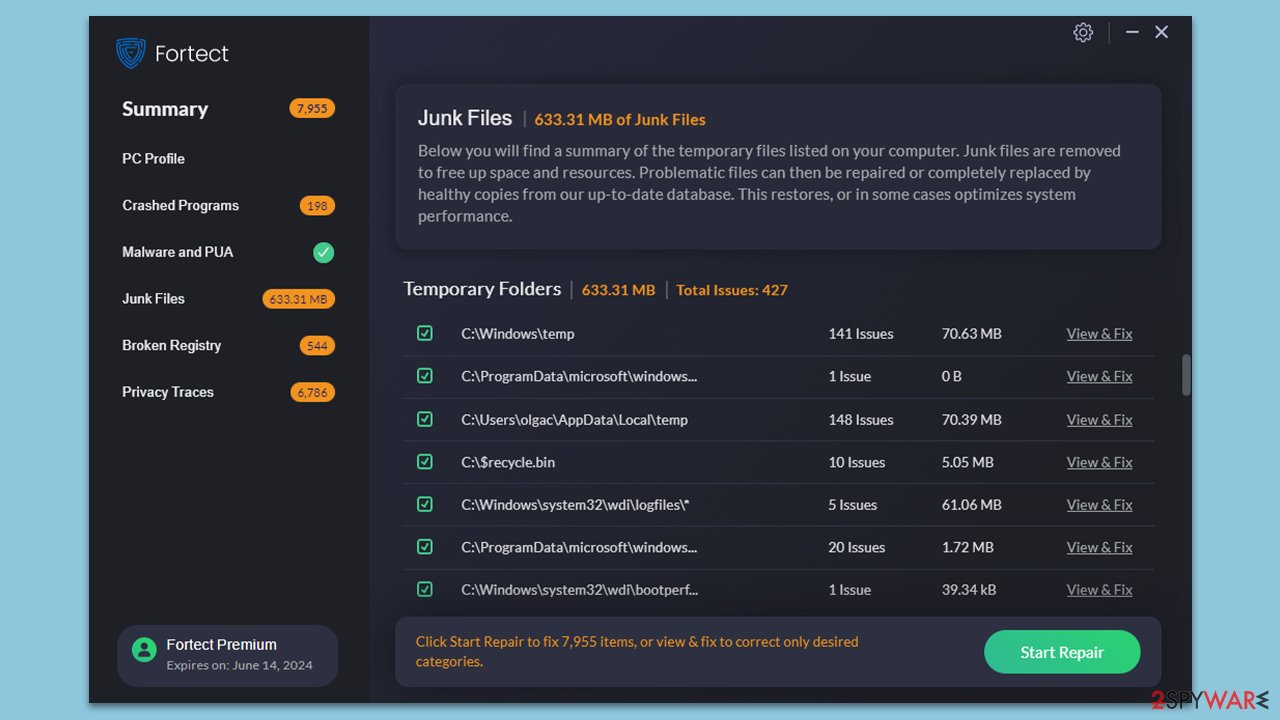Open settings via the gear icon
The height and width of the screenshot is (720, 1280).
coord(1083,32)
